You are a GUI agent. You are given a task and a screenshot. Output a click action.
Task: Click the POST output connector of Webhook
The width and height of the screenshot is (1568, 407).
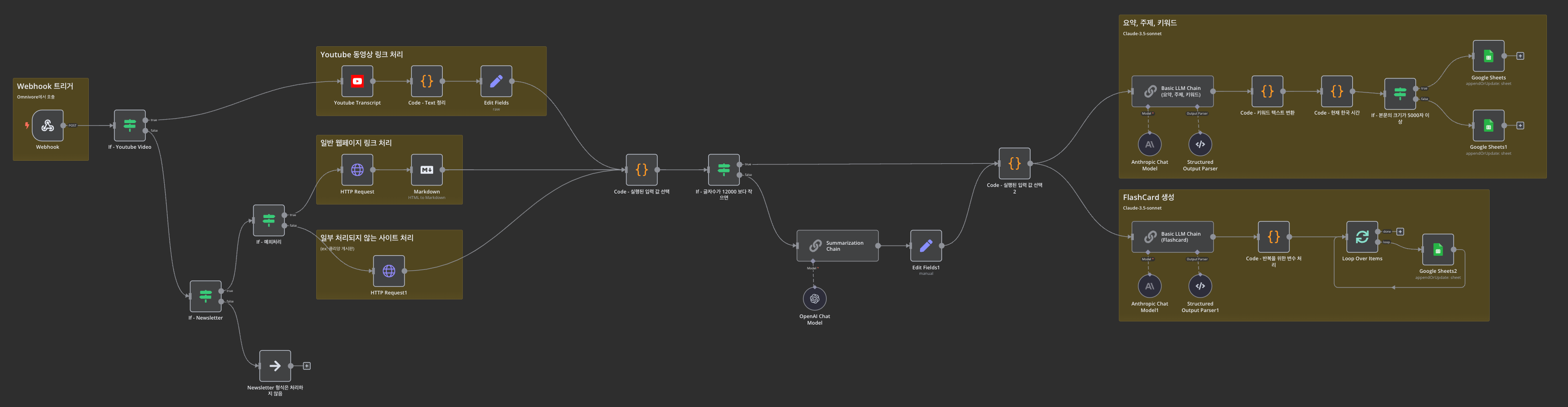[63, 126]
